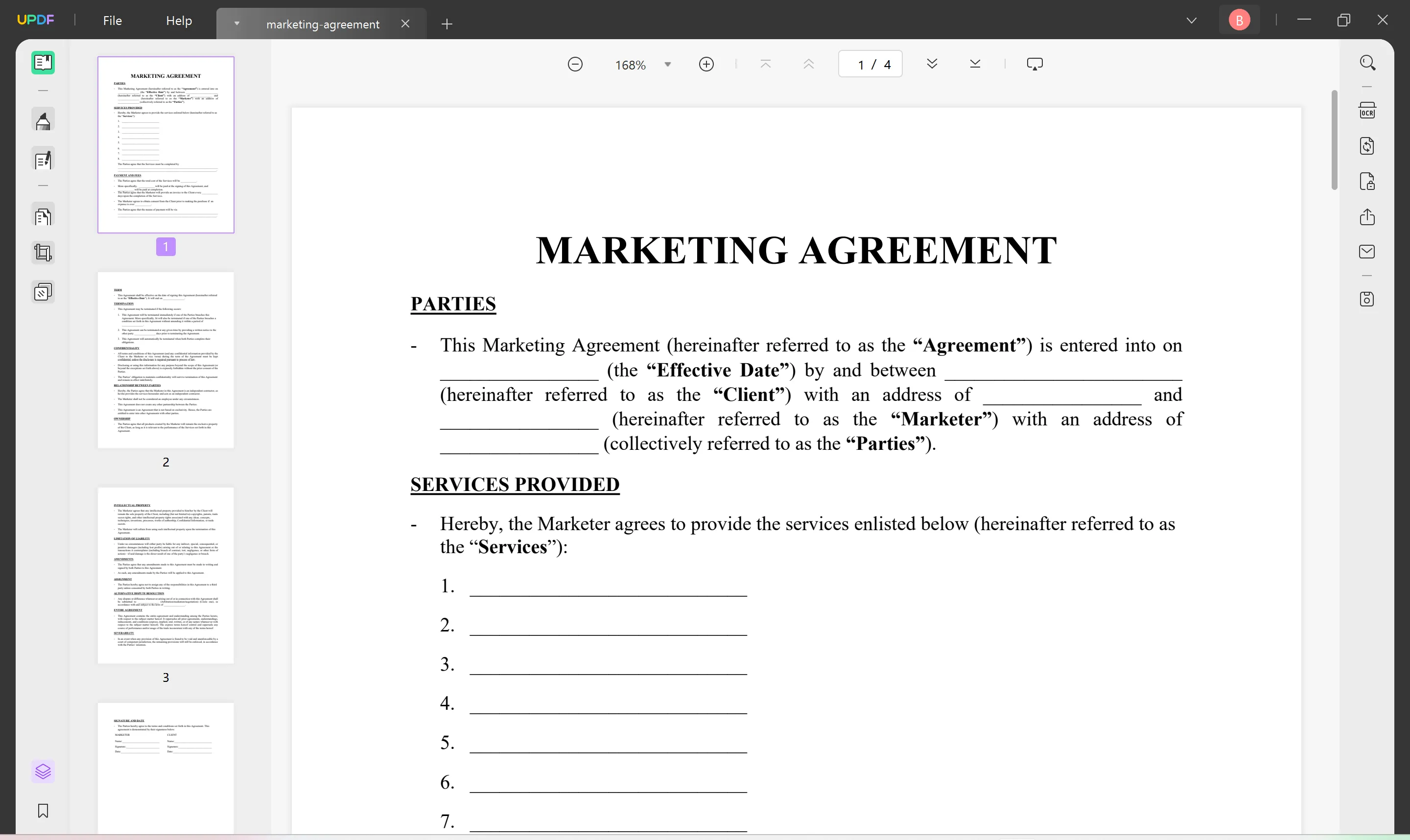
Task: Click the Help menu item
Action: pos(179,20)
